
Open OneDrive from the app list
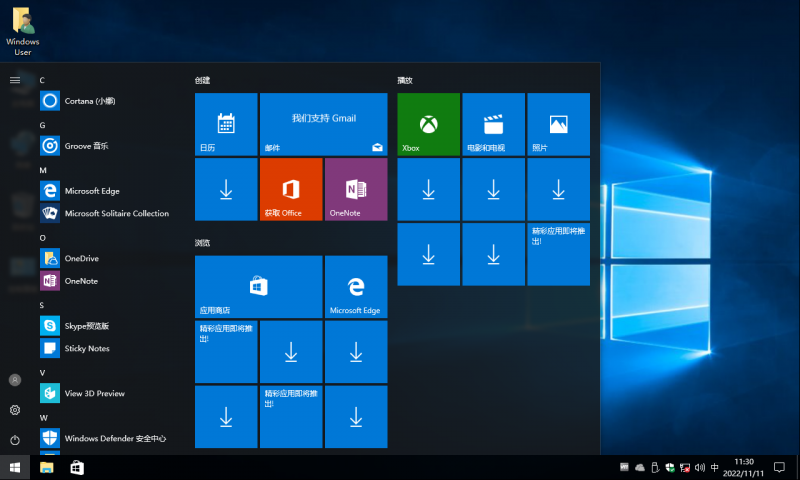pos(110,258)
